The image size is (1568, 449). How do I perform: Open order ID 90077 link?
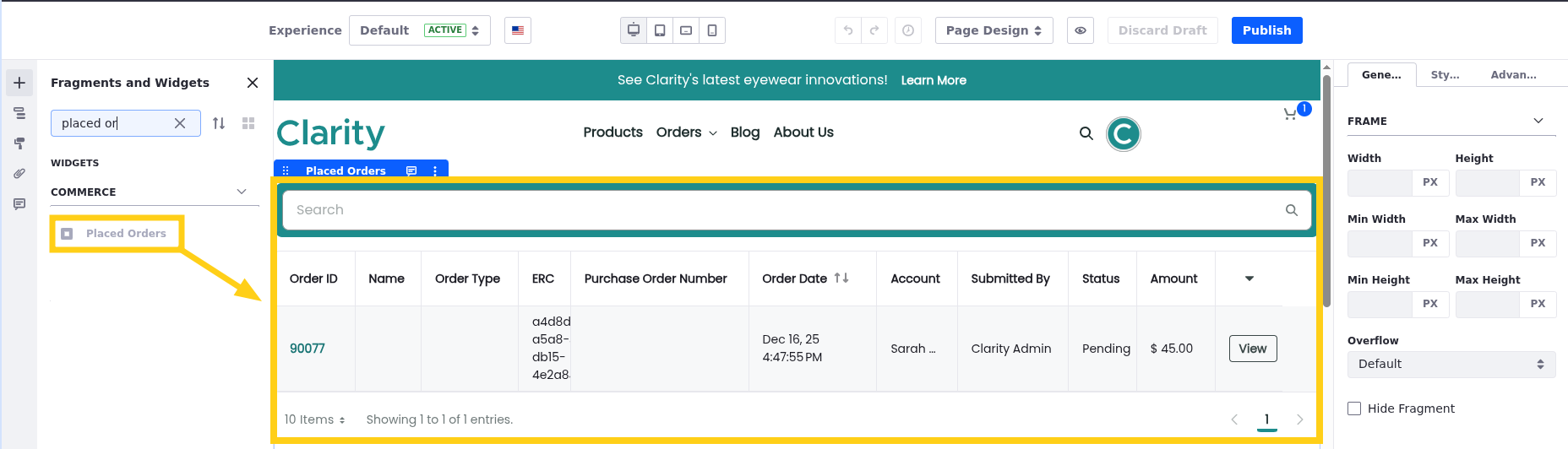click(308, 349)
